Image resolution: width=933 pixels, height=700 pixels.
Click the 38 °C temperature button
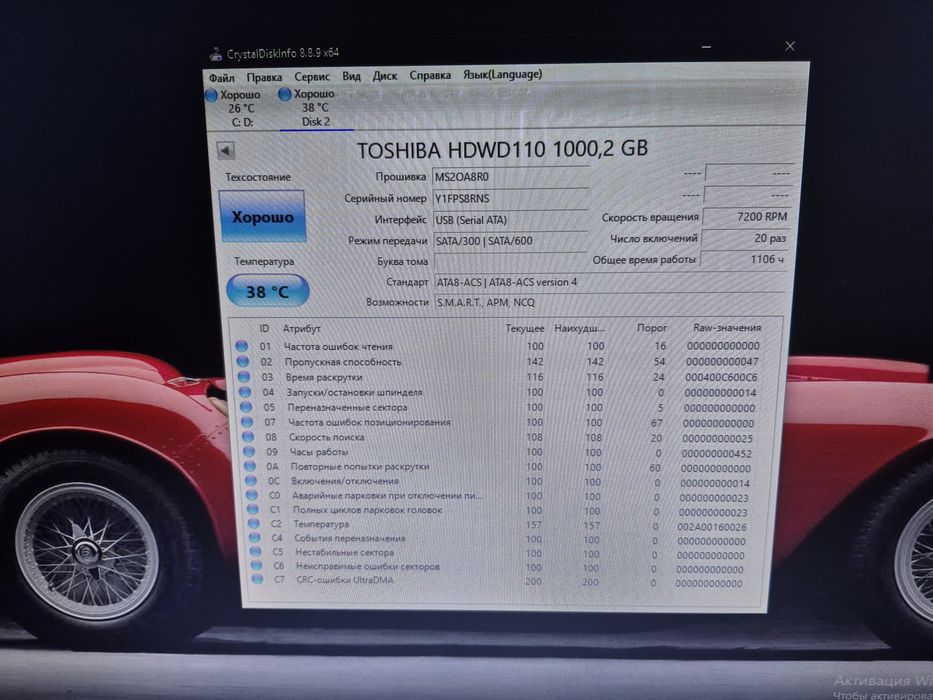(x=268, y=291)
